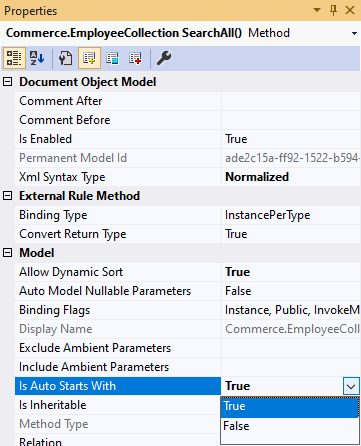Select the Permanent Model Id property

click(x=118, y=158)
